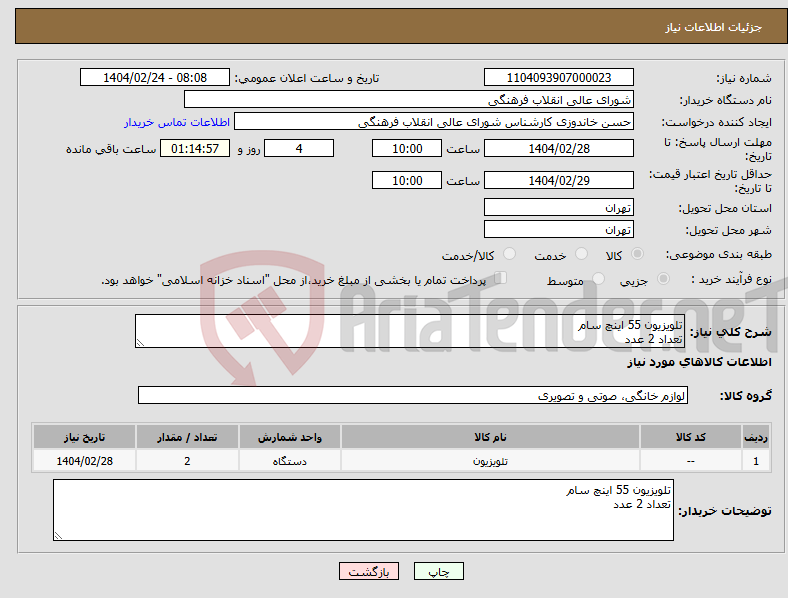Click the remaining time field 01:14:57

tap(195, 148)
